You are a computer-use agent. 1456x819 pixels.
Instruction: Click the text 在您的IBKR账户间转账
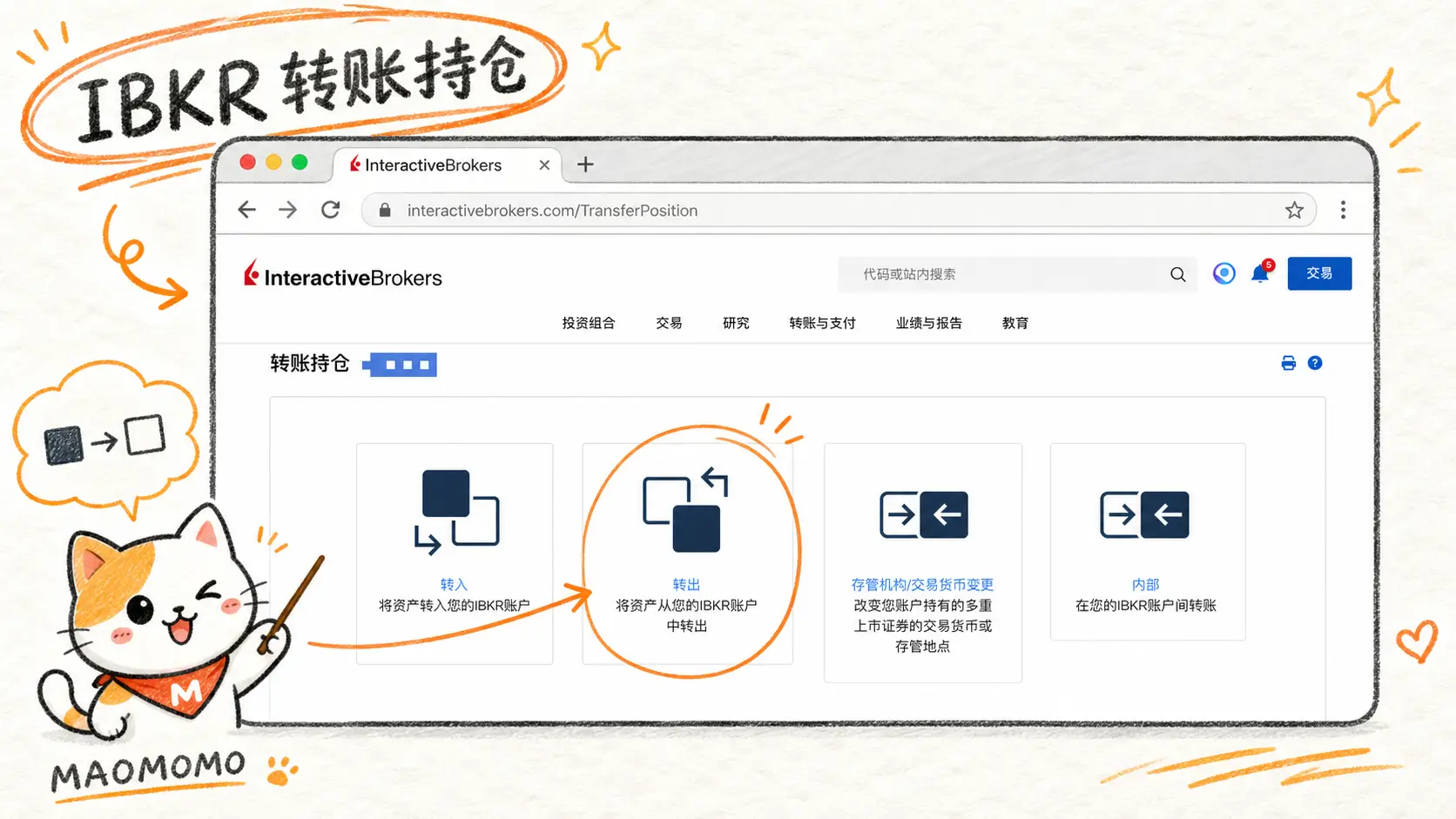point(1146,606)
